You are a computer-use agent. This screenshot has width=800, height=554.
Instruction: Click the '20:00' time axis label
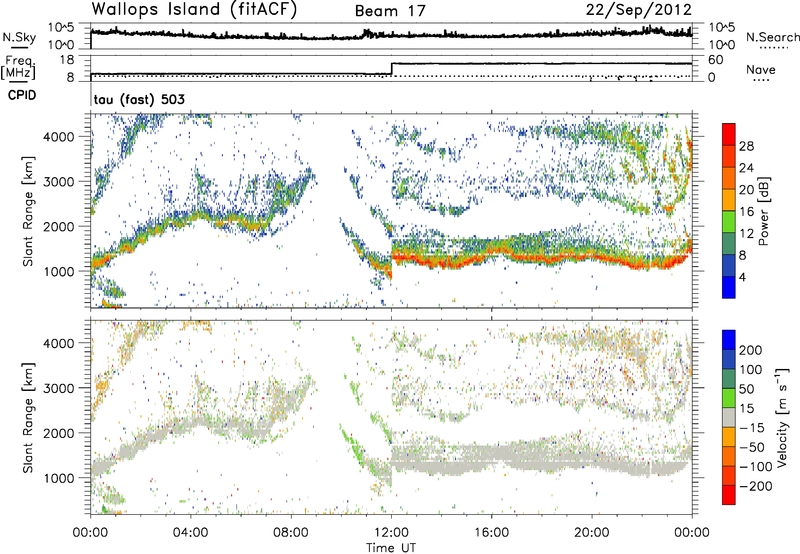(x=592, y=533)
